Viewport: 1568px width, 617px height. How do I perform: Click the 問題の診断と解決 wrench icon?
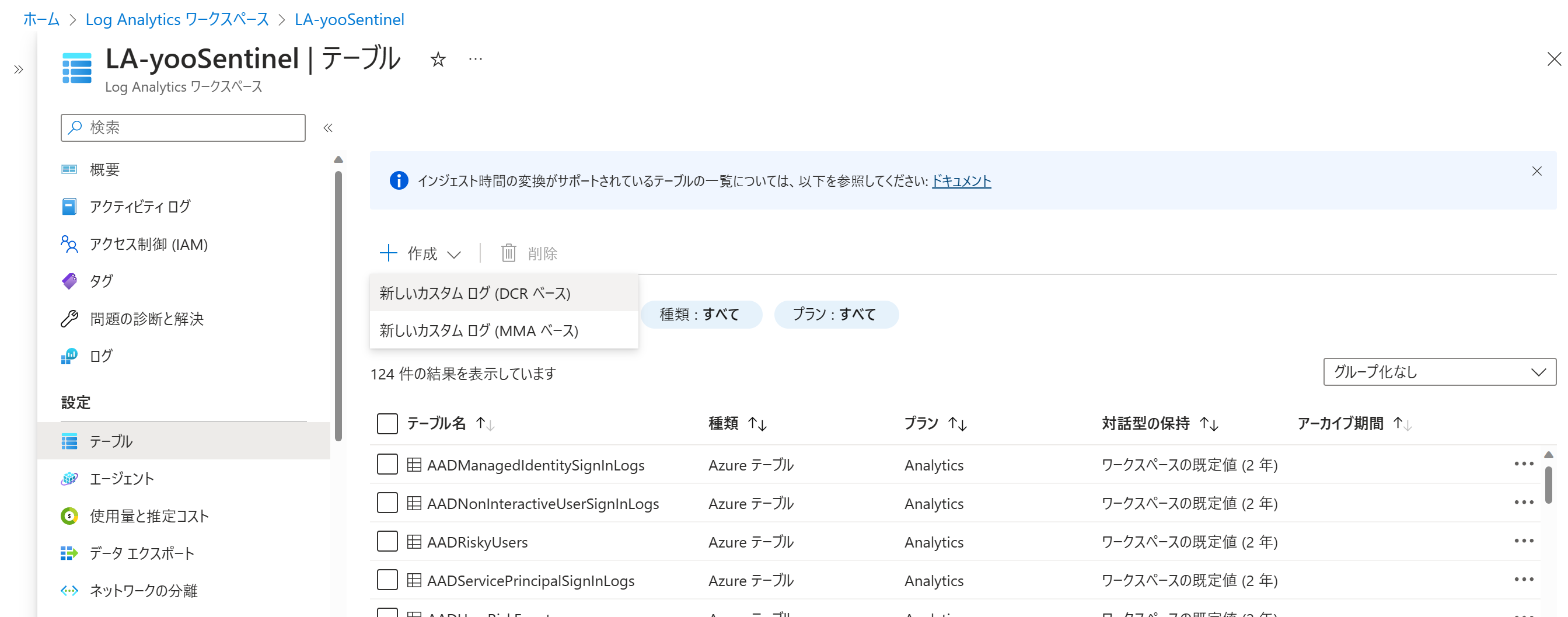(69, 319)
